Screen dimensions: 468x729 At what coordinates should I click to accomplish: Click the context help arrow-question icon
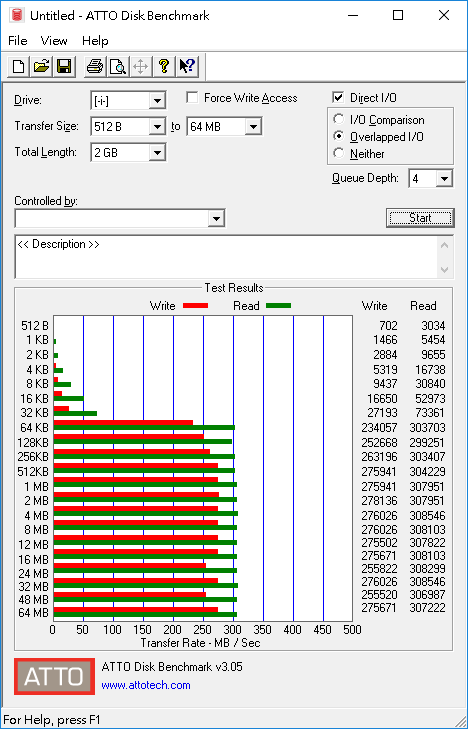[x=187, y=66]
